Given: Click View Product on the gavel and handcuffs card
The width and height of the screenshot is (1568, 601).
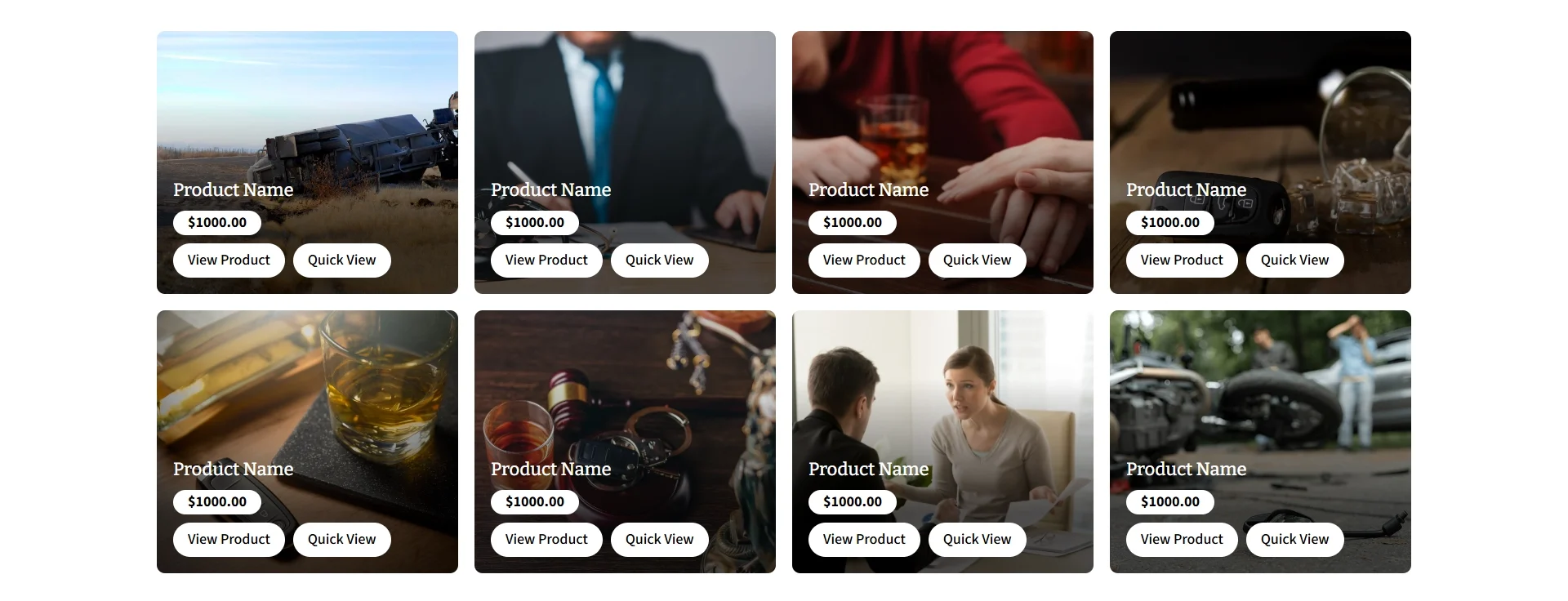Looking at the screenshot, I should tap(546, 540).
